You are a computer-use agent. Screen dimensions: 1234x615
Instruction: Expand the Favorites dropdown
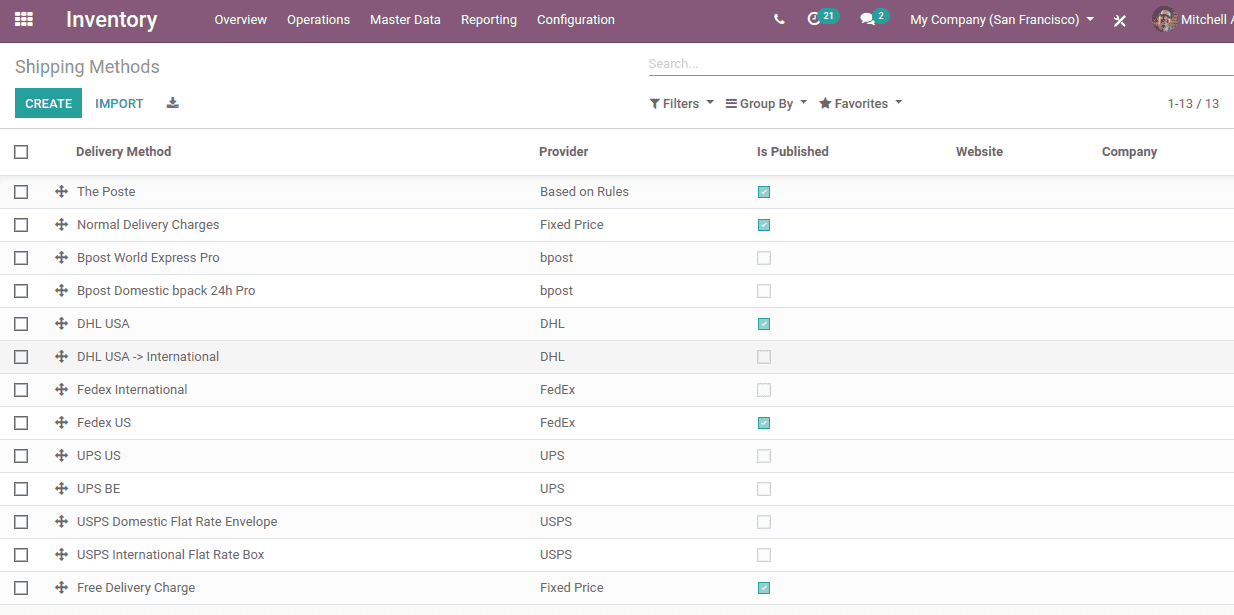tap(860, 103)
